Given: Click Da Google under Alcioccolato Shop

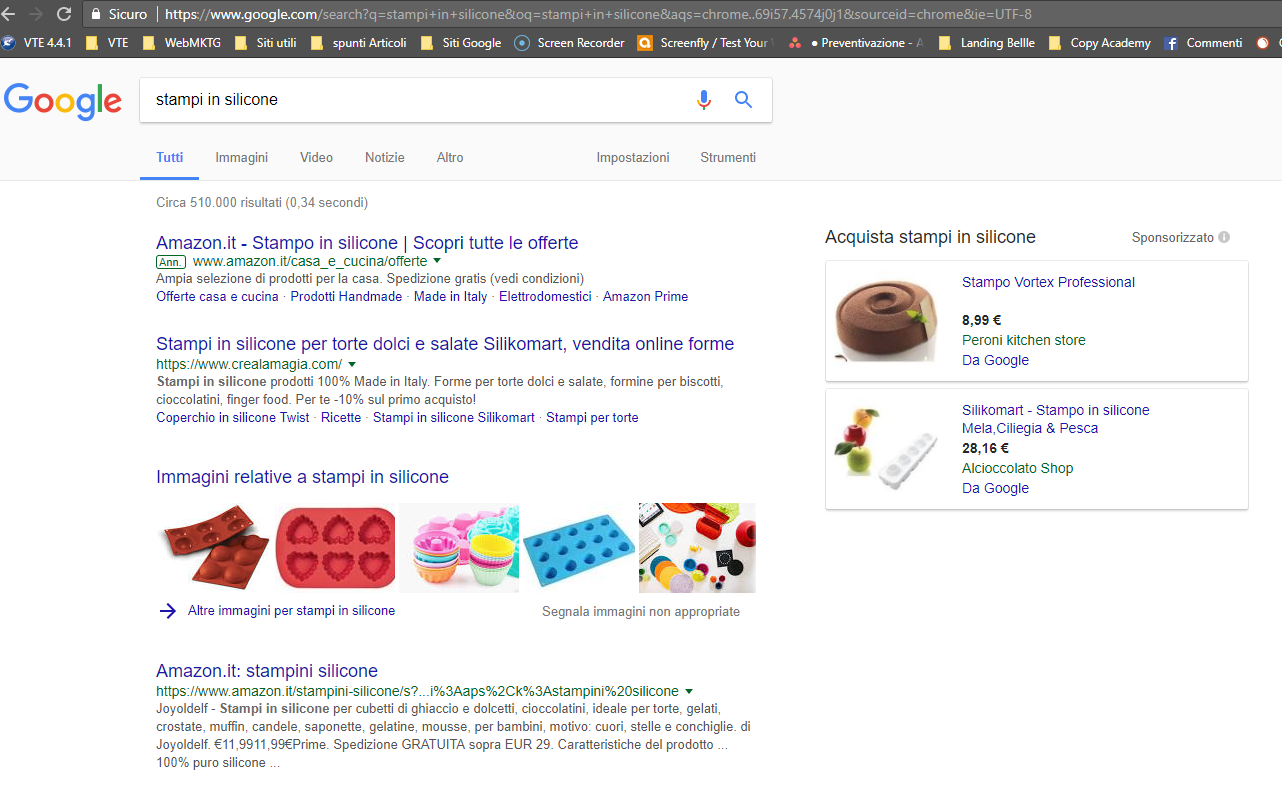Looking at the screenshot, I should [995, 489].
